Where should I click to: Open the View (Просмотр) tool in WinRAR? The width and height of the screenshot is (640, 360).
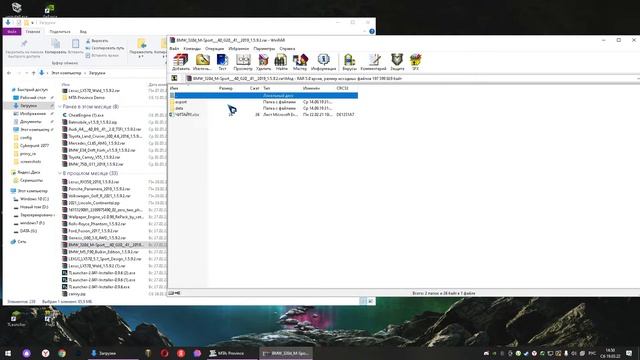243,62
